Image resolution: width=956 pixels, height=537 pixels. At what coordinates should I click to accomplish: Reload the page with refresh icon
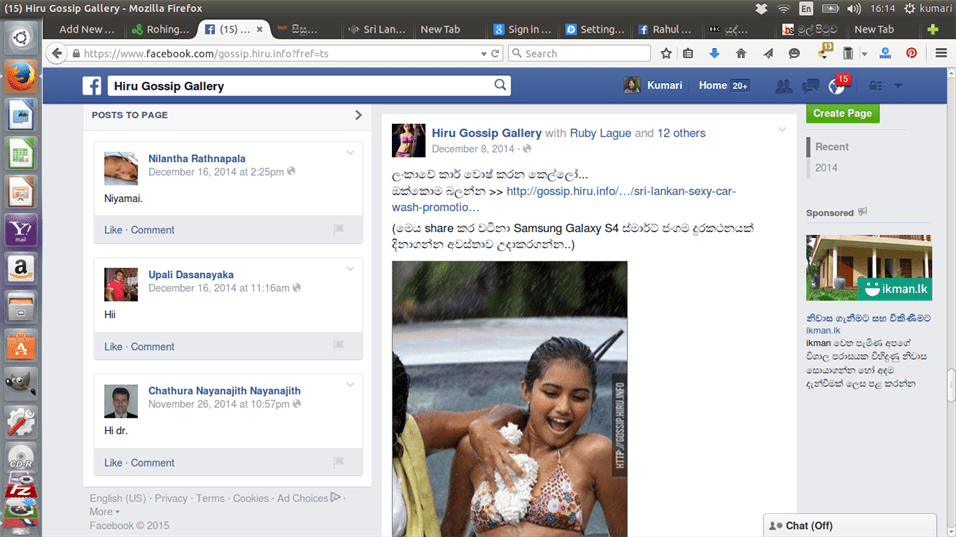[496, 54]
